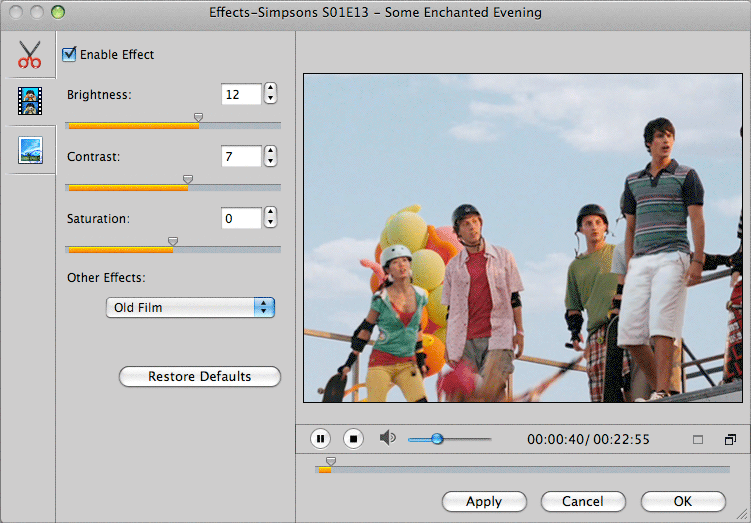The width and height of the screenshot is (751, 523).
Task: Click the Saturation value field
Action: pyautogui.click(x=241, y=218)
